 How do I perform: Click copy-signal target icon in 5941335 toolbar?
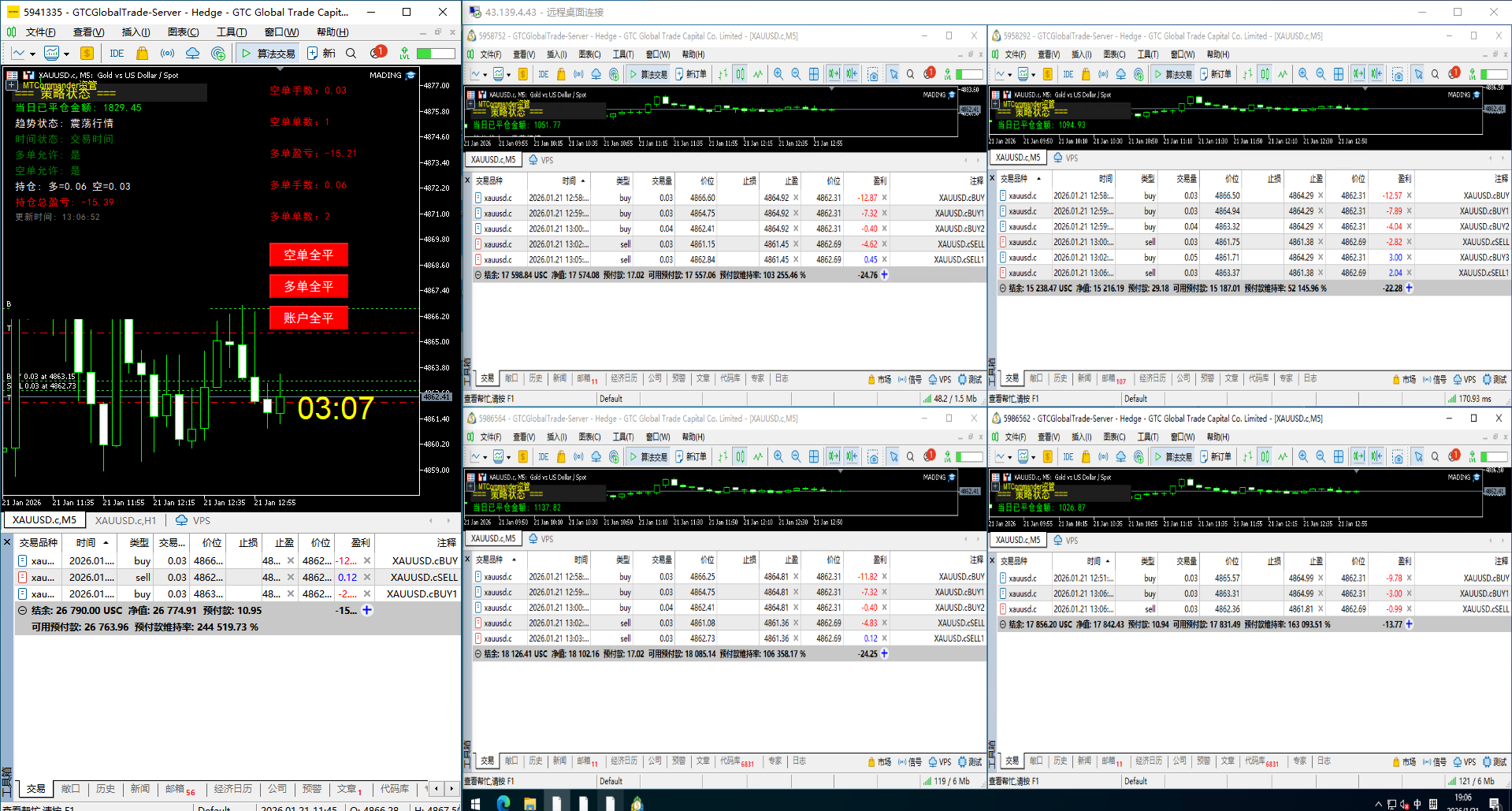tap(218, 54)
